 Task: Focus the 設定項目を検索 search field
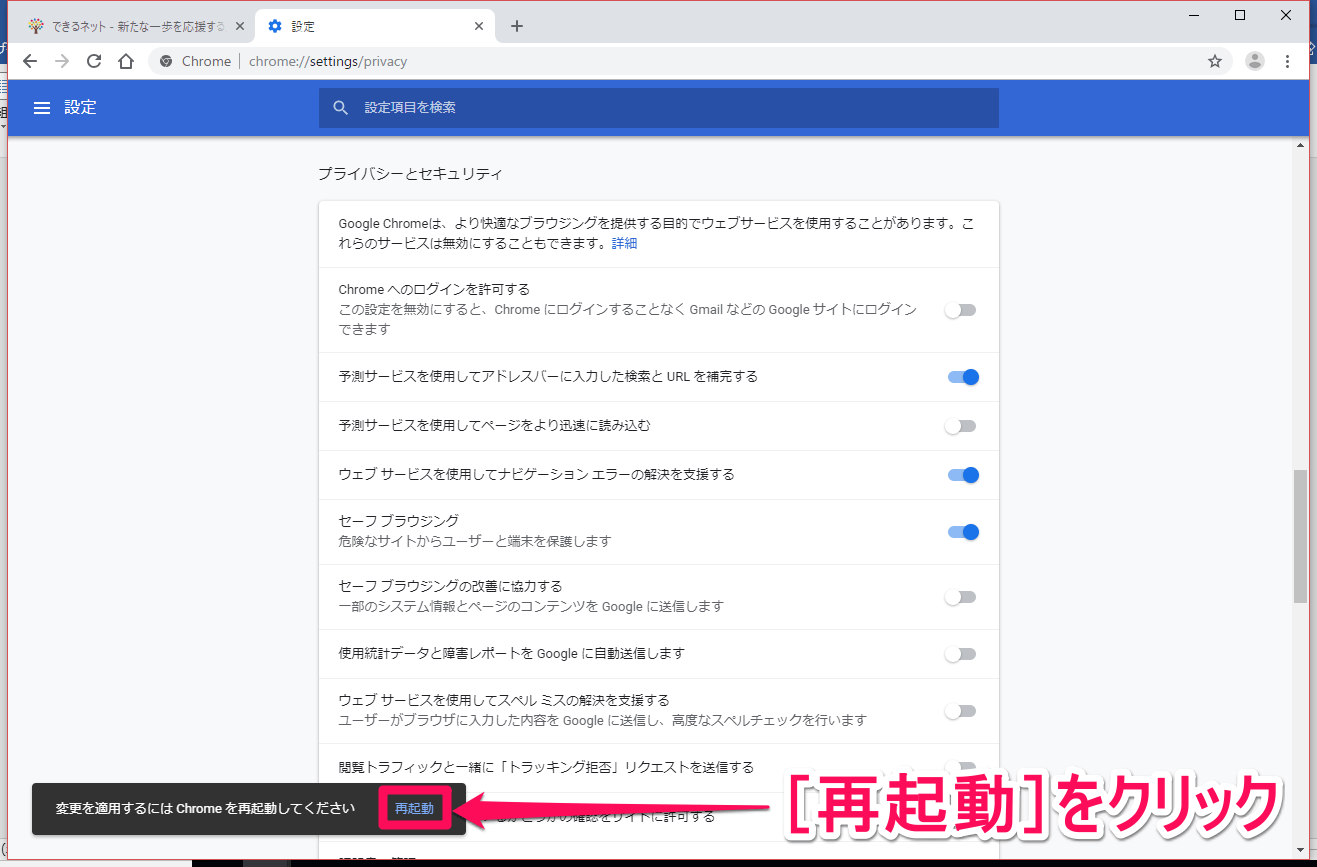pos(658,108)
